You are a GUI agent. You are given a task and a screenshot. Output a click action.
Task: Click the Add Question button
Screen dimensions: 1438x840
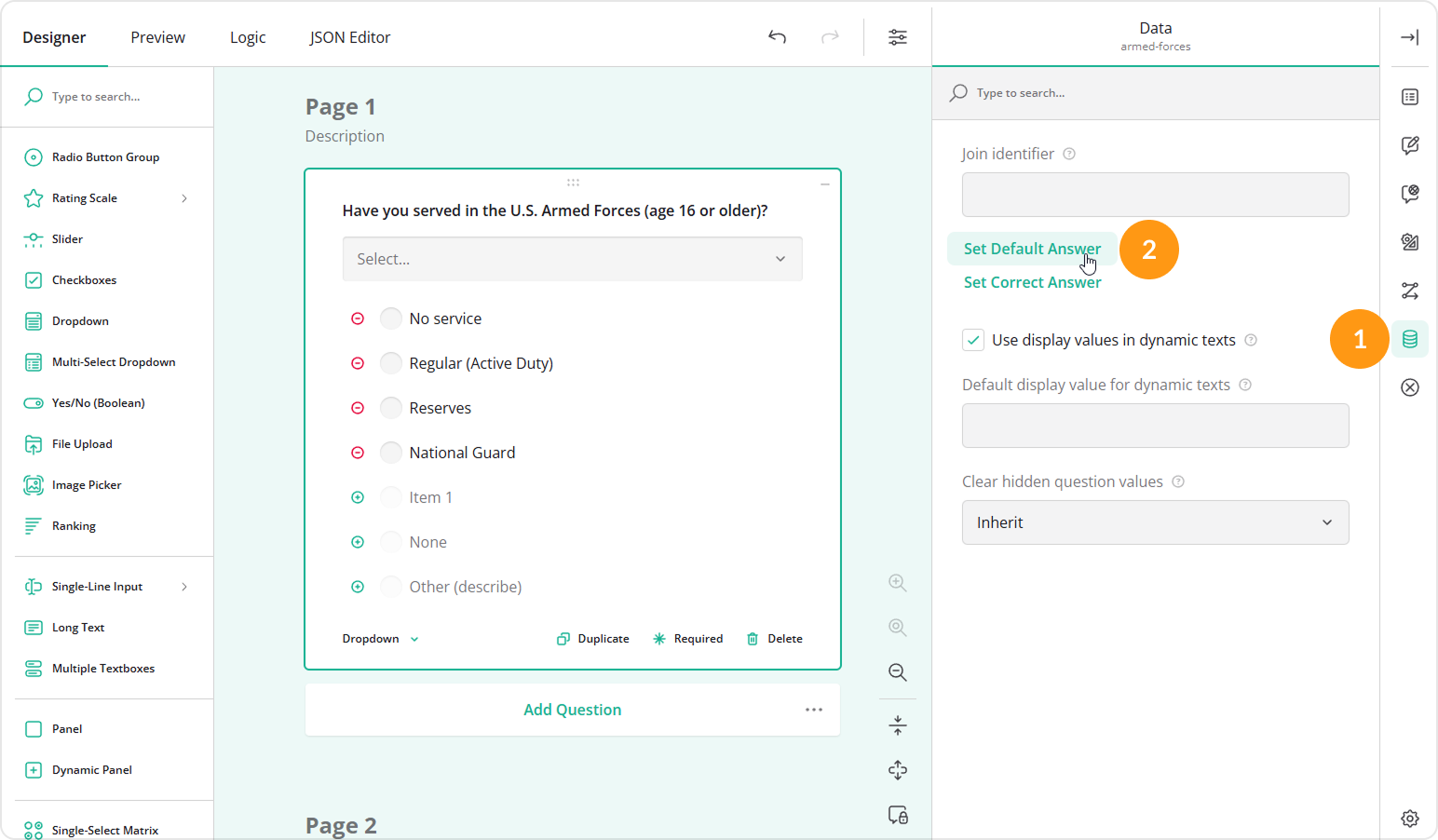(572, 709)
